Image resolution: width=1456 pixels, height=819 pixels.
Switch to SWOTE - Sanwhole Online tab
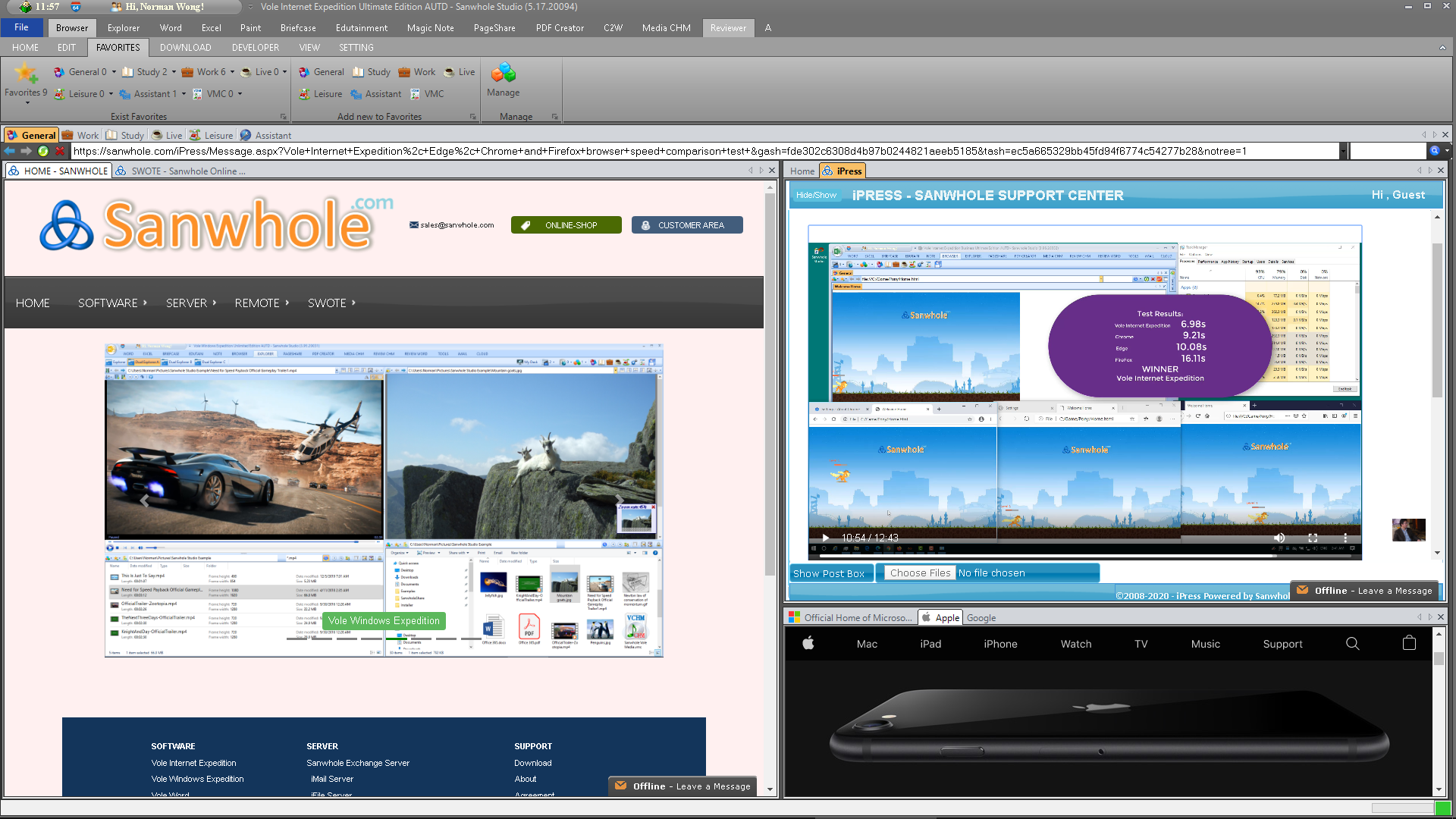pos(181,171)
